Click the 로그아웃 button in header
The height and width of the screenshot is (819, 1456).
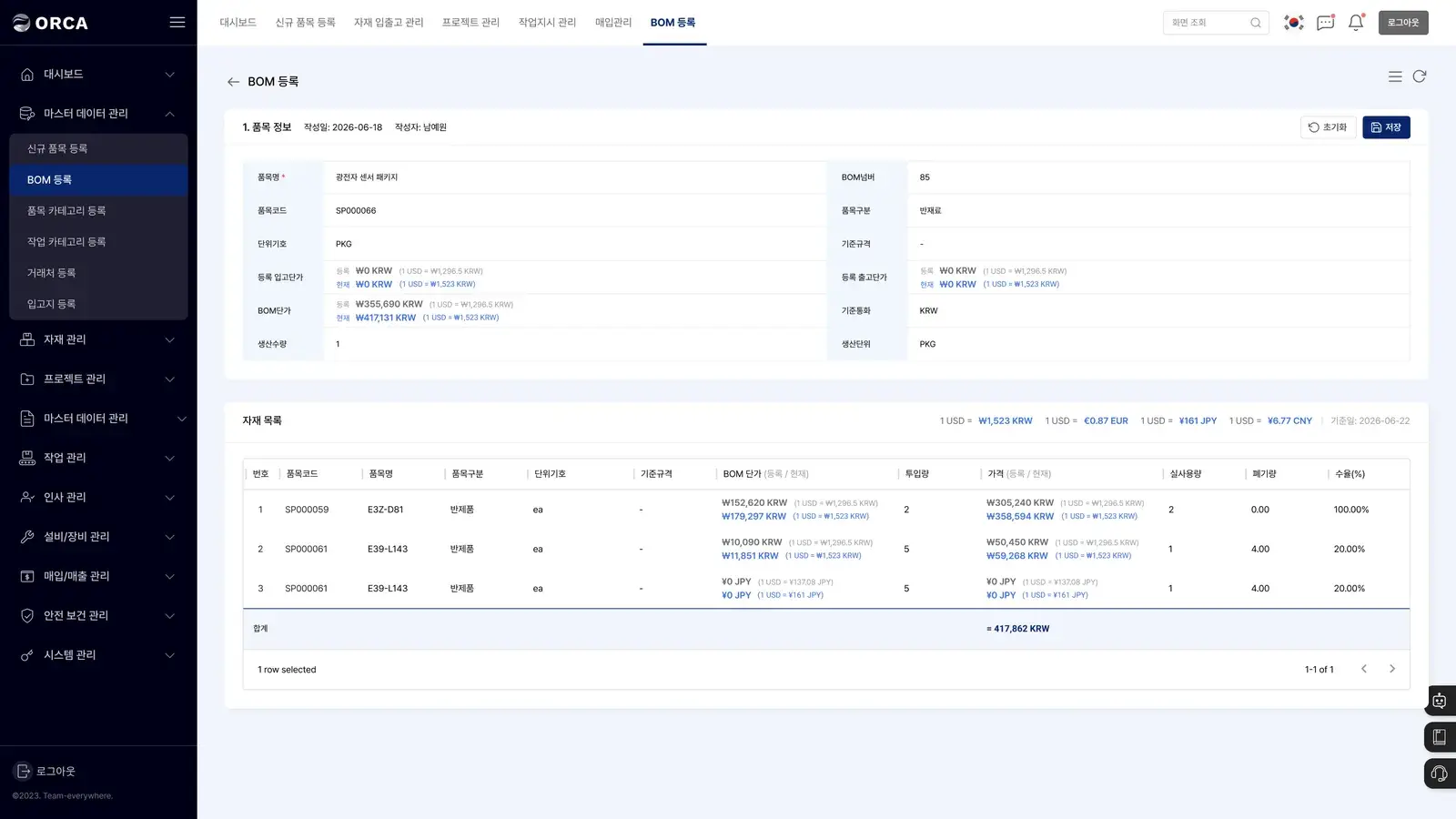(1403, 23)
